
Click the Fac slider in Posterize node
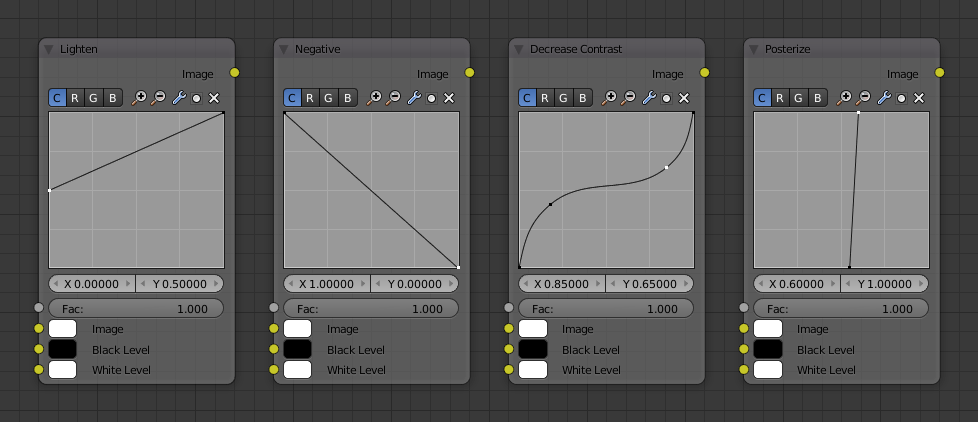841,309
